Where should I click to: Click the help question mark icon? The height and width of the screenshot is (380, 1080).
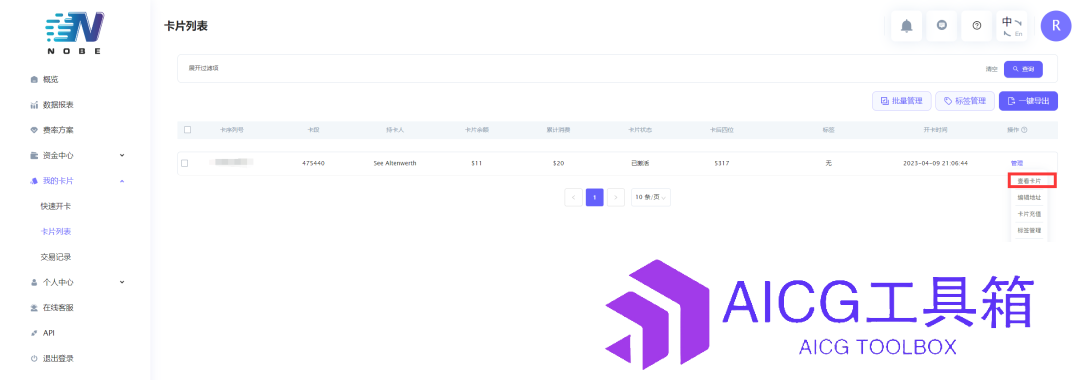pos(977,26)
